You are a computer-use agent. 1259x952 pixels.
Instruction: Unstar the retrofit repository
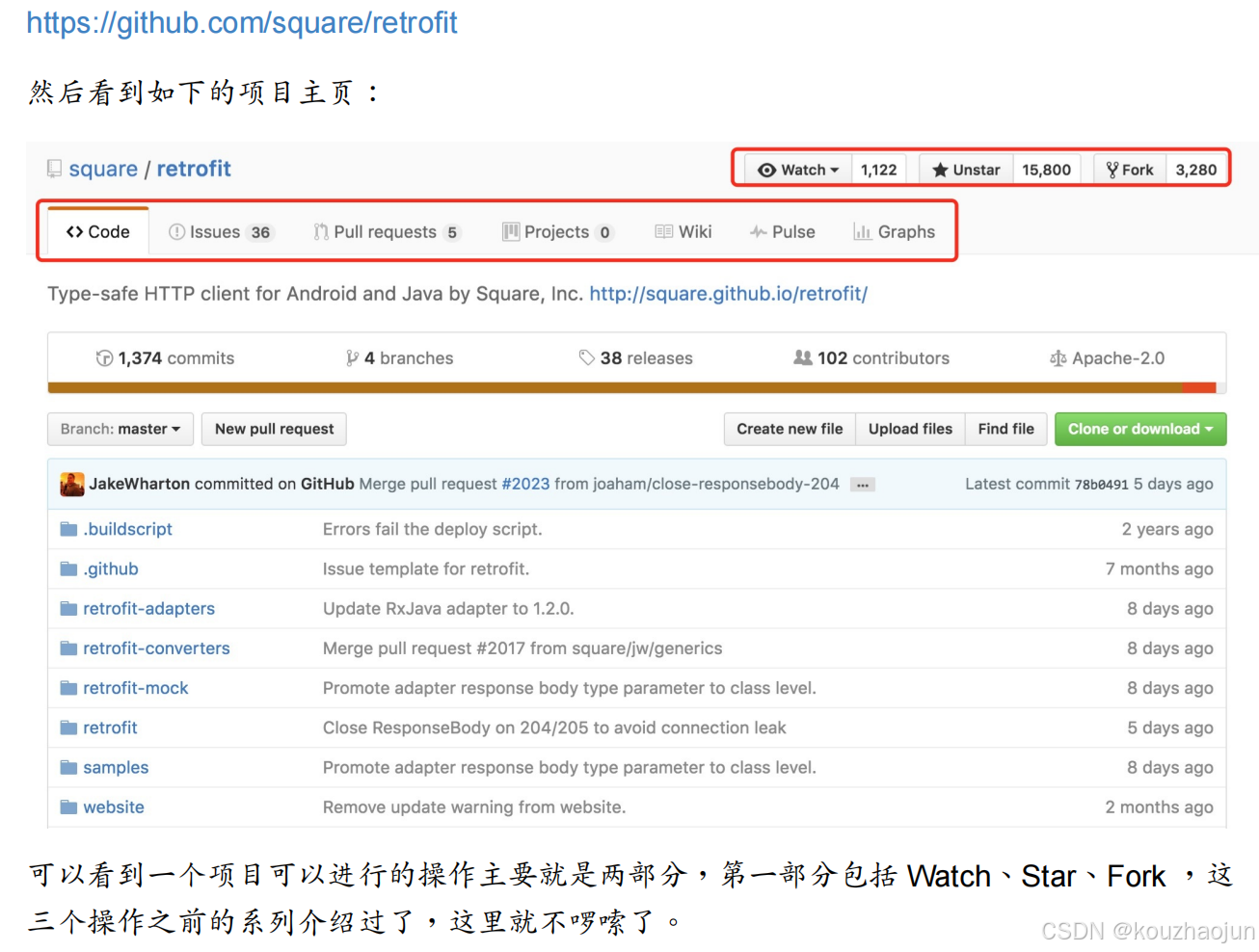(964, 169)
